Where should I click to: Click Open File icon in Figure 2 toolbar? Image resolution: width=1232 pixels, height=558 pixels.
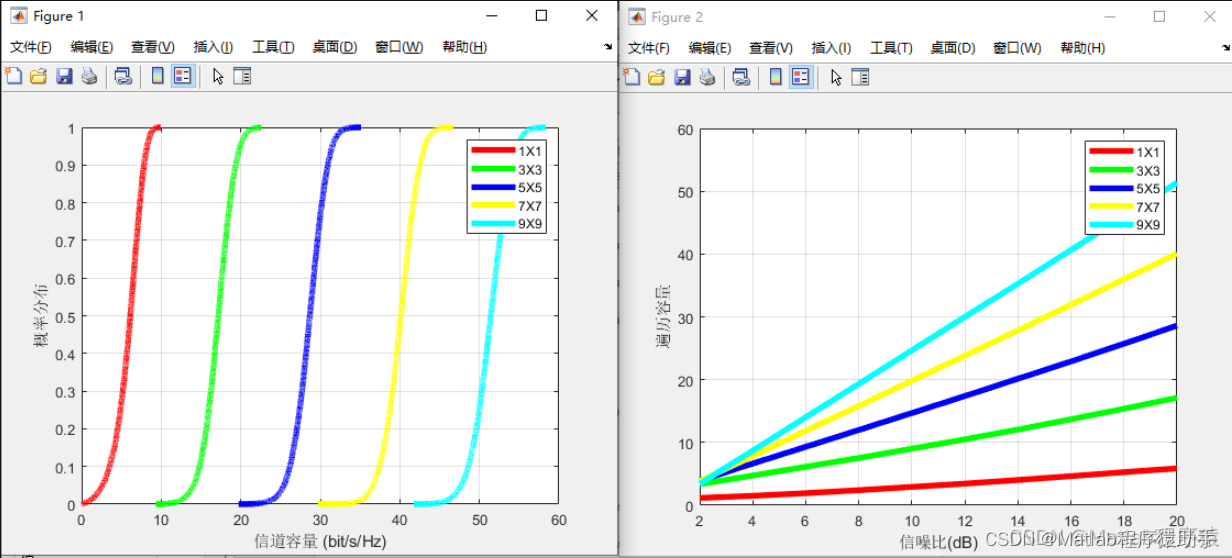pyautogui.click(x=657, y=77)
